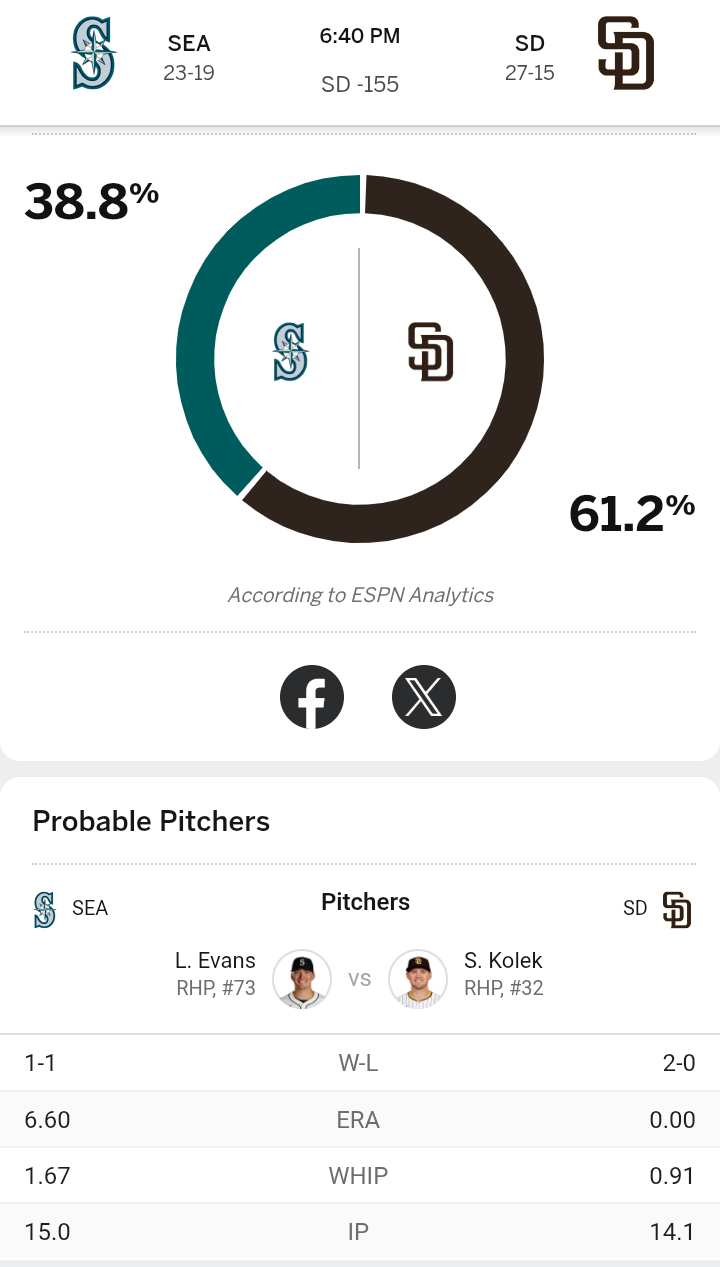Viewport: 720px width, 1267px height.
Task: Click the SD -155 betting line
Action: tap(360, 85)
